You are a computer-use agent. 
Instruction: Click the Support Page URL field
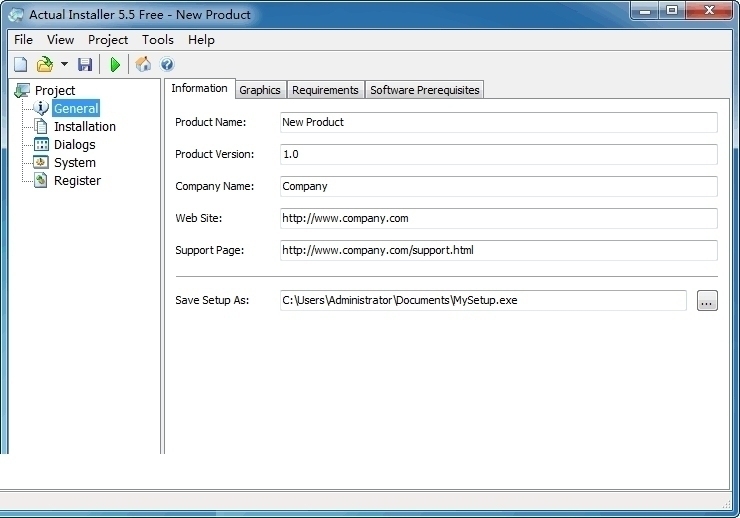tap(498, 250)
